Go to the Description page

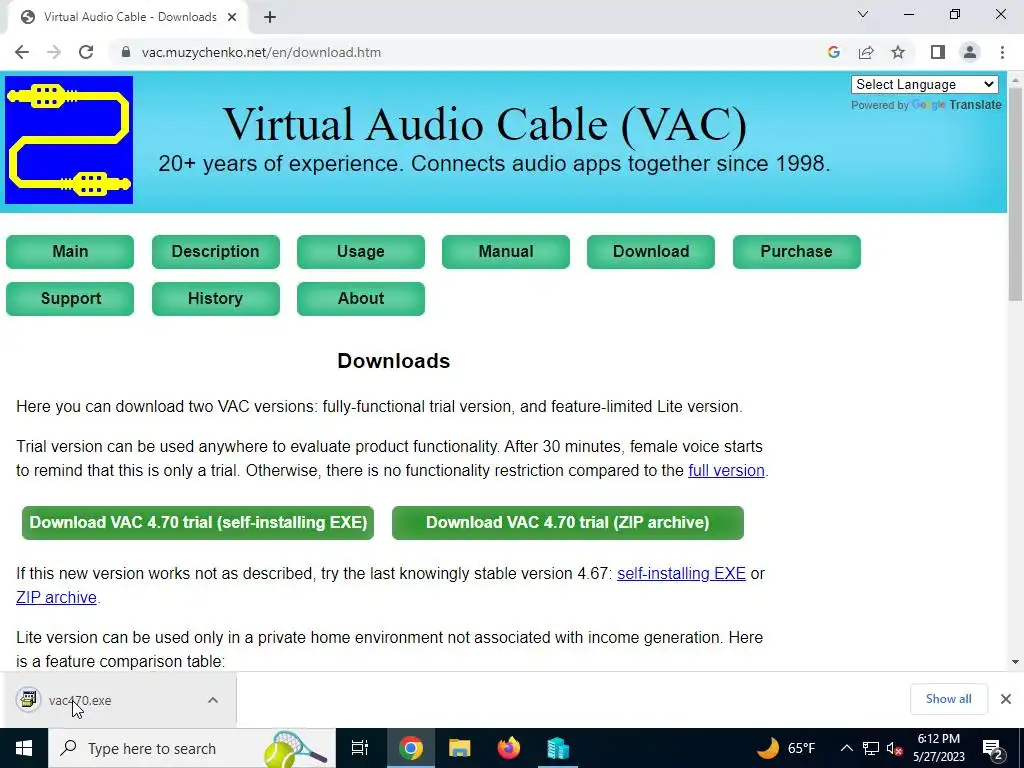(x=216, y=251)
